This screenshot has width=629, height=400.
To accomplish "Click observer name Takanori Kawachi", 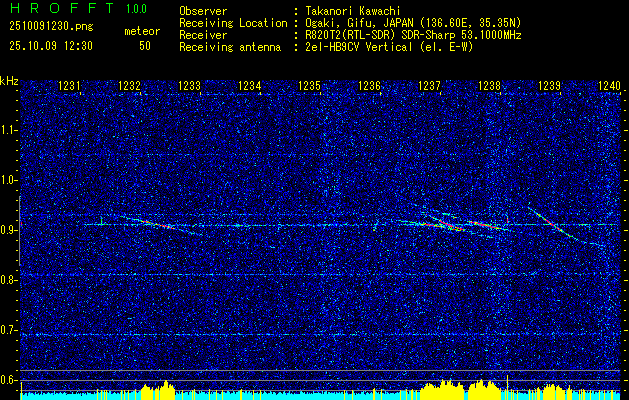I will coord(352,11).
